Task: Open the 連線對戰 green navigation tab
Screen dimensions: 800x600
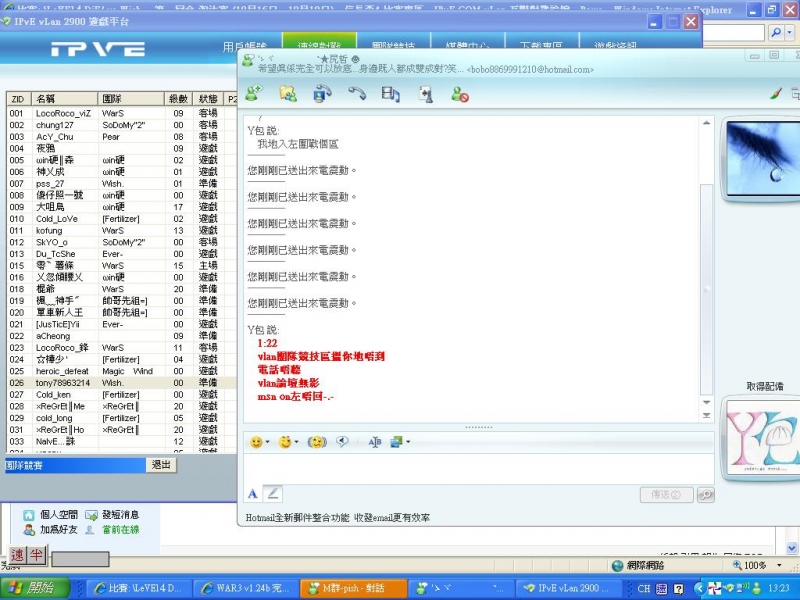Action: point(319,42)
